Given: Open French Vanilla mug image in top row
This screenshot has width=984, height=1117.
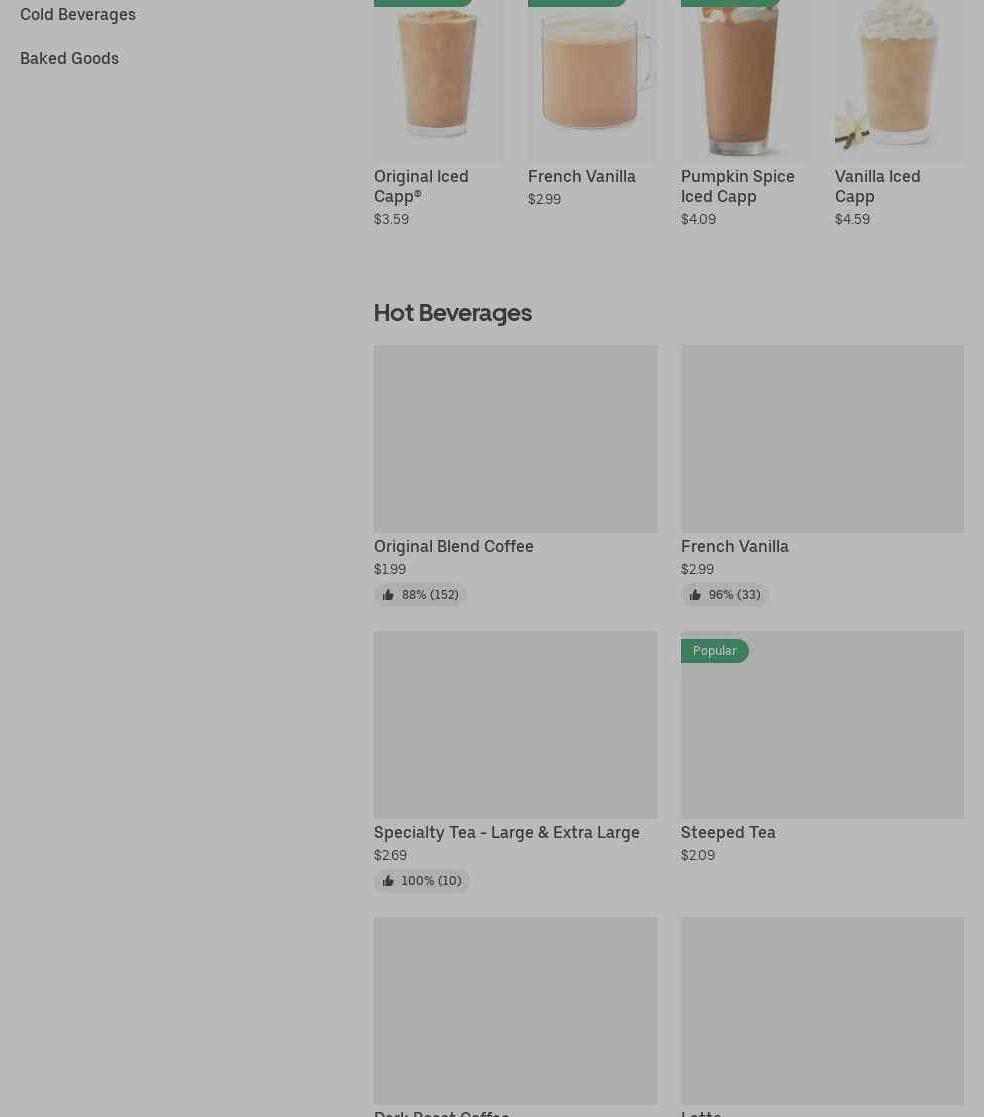Looking at the screenshot, I should tap(592, 80).
